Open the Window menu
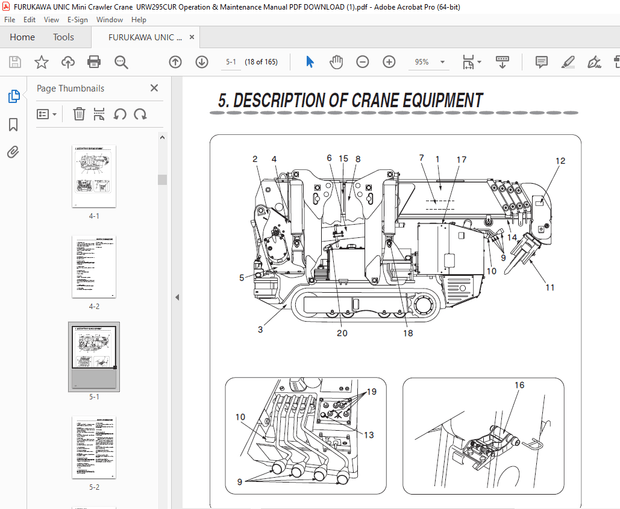Viewport: 620px width, 509px height. pos(110,19)
